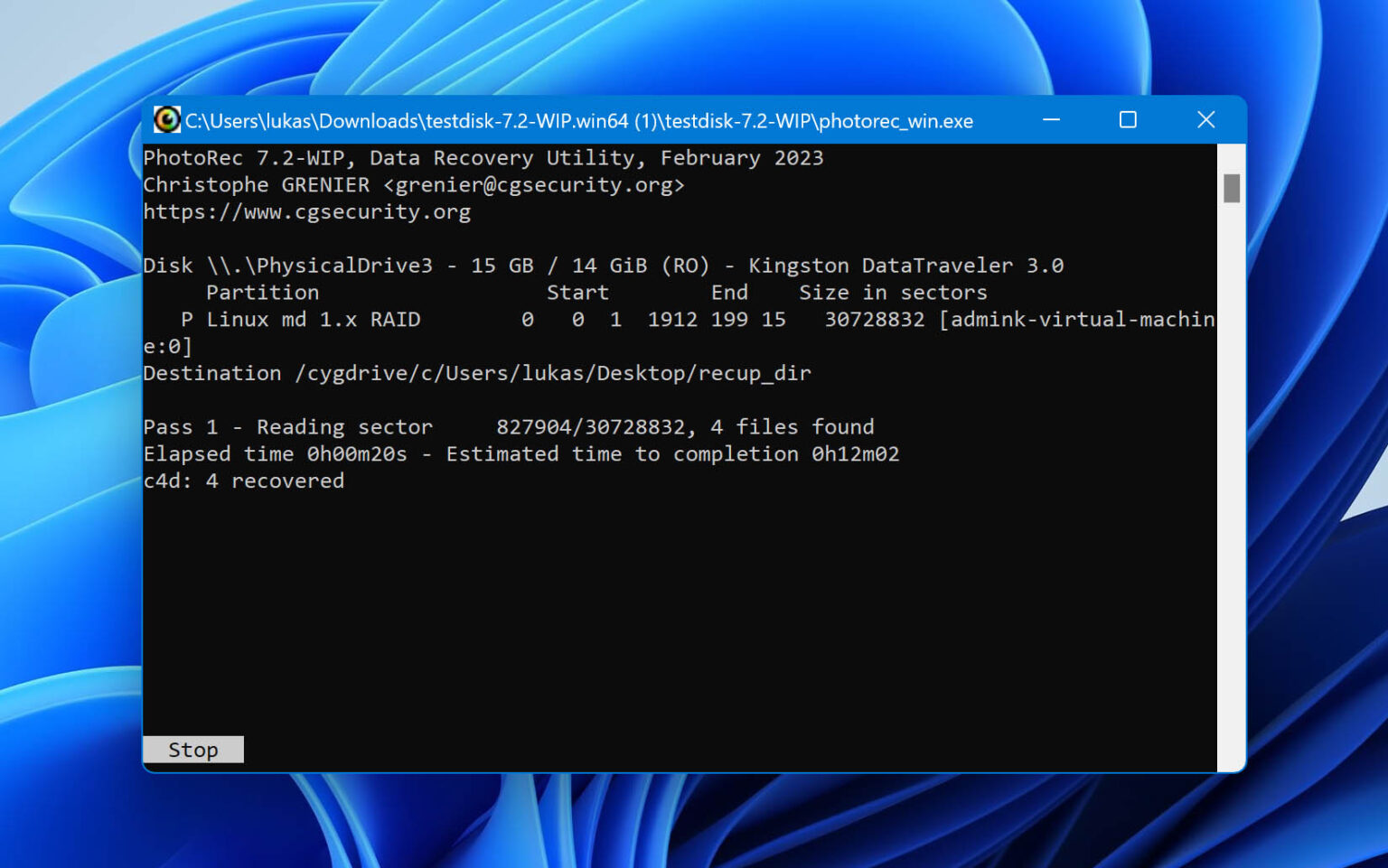Click the estimated completion time 0h12m02 text

click(x=854, y=453)
